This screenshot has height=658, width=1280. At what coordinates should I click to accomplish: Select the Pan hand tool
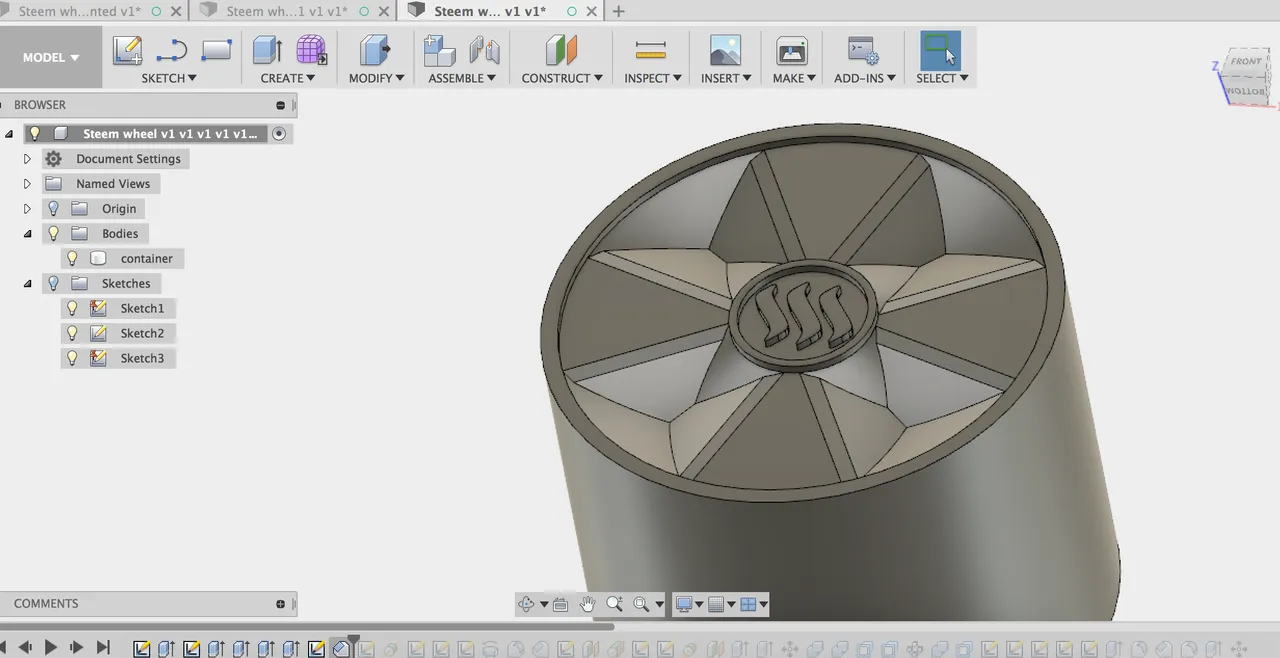click(x=588, y=604)
